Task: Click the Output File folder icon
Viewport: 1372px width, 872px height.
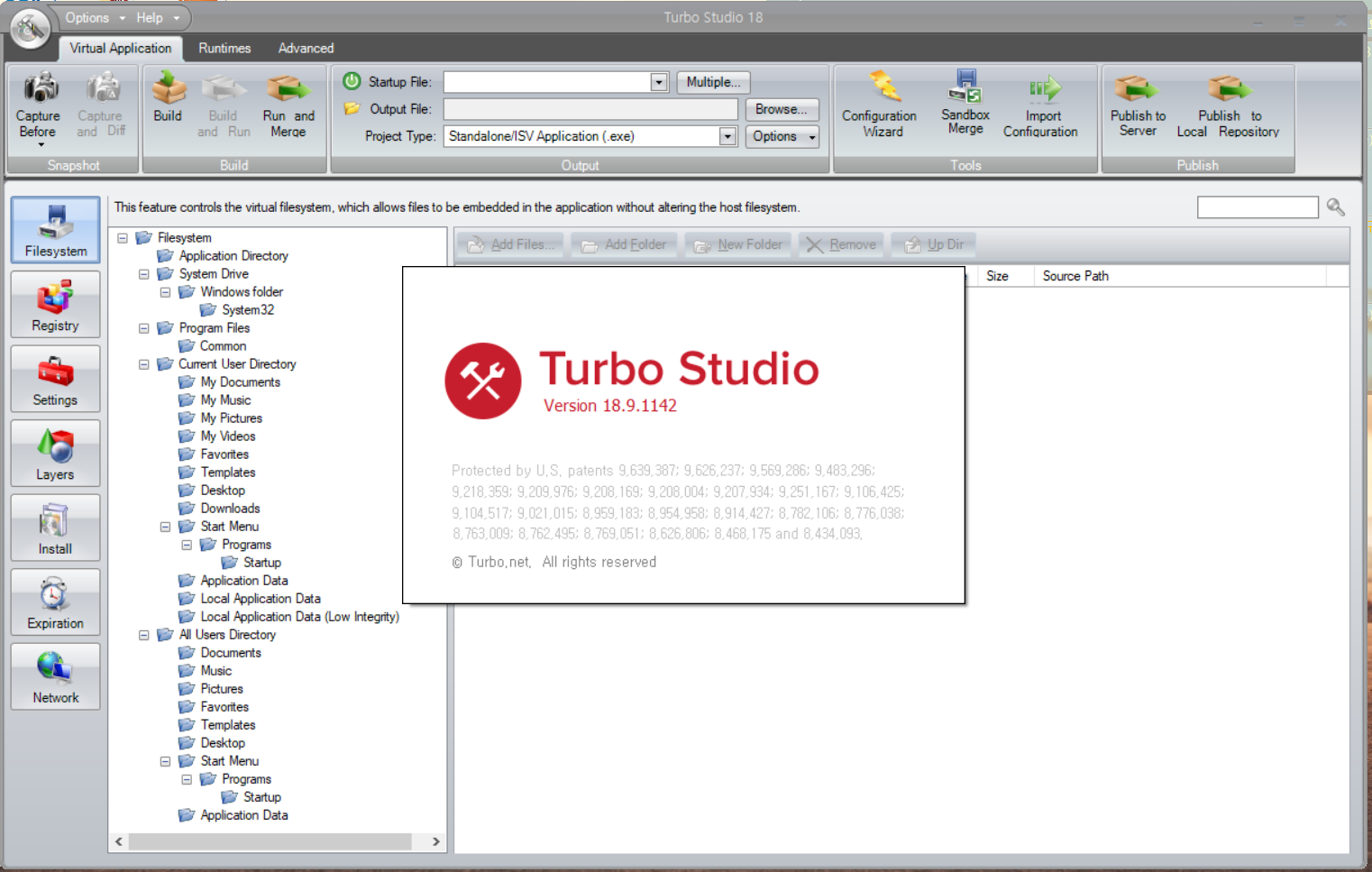Action: point(352,108)
